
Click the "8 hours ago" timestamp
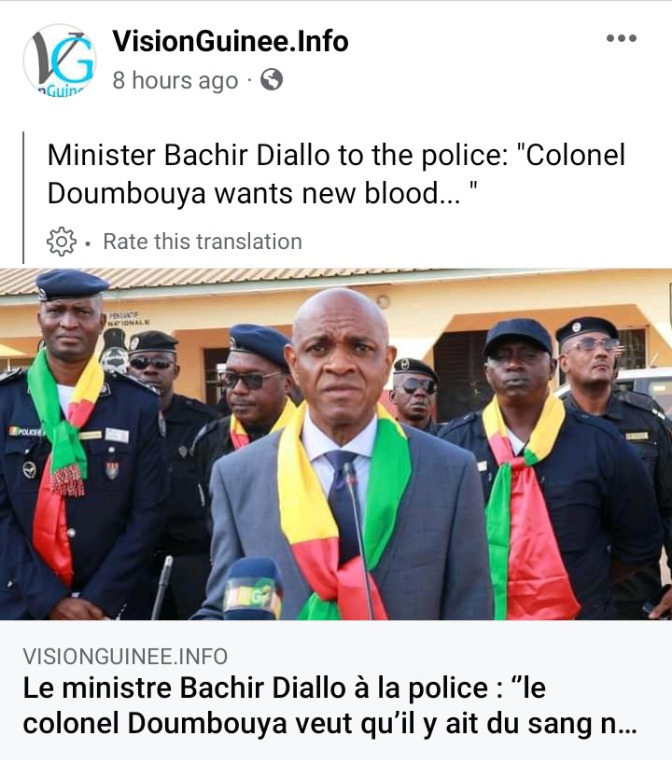coord(175,80)
